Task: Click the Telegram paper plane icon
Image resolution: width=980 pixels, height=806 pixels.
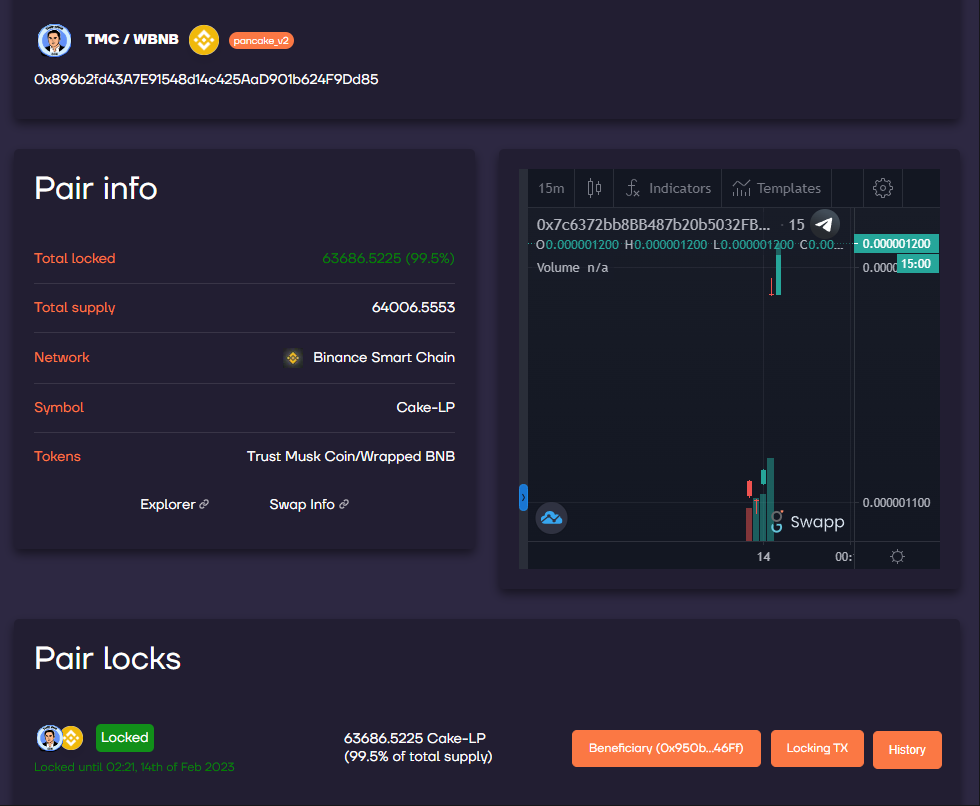Action: [x=824, y=224]
